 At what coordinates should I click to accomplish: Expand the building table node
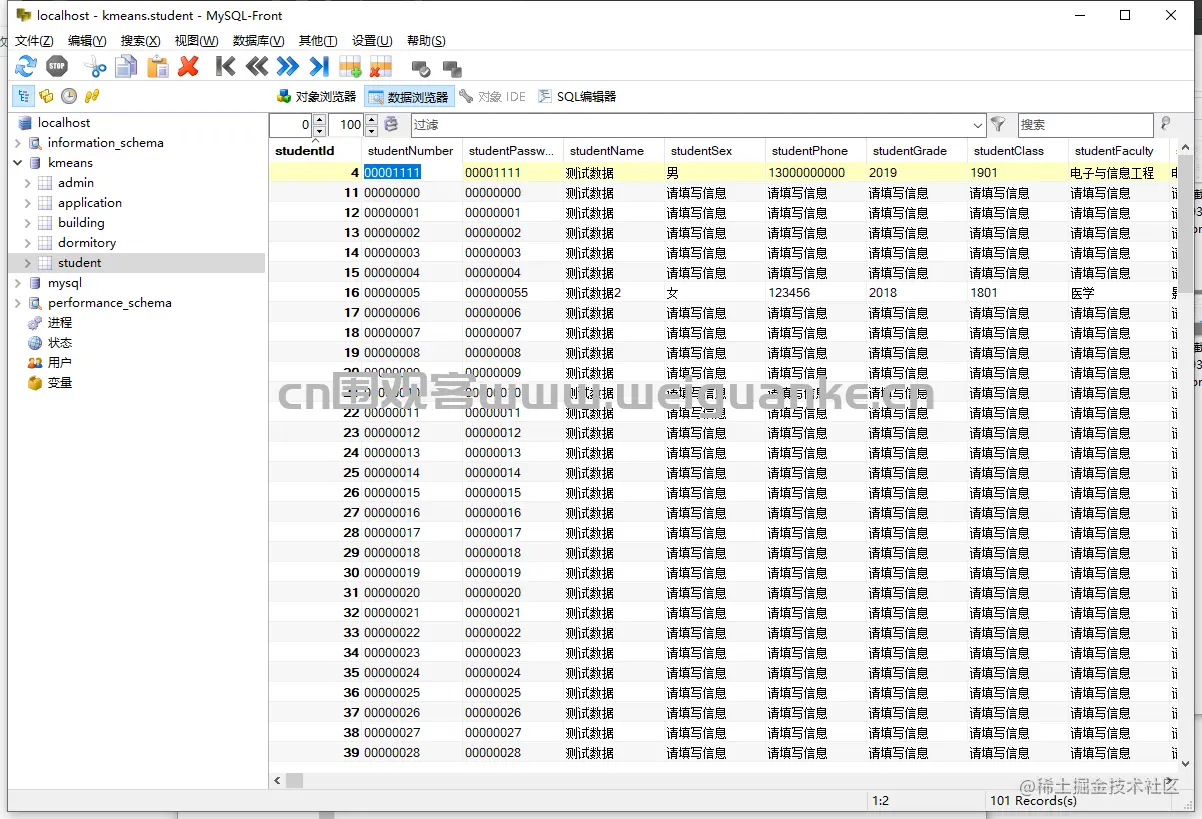[x=28, y=223]
